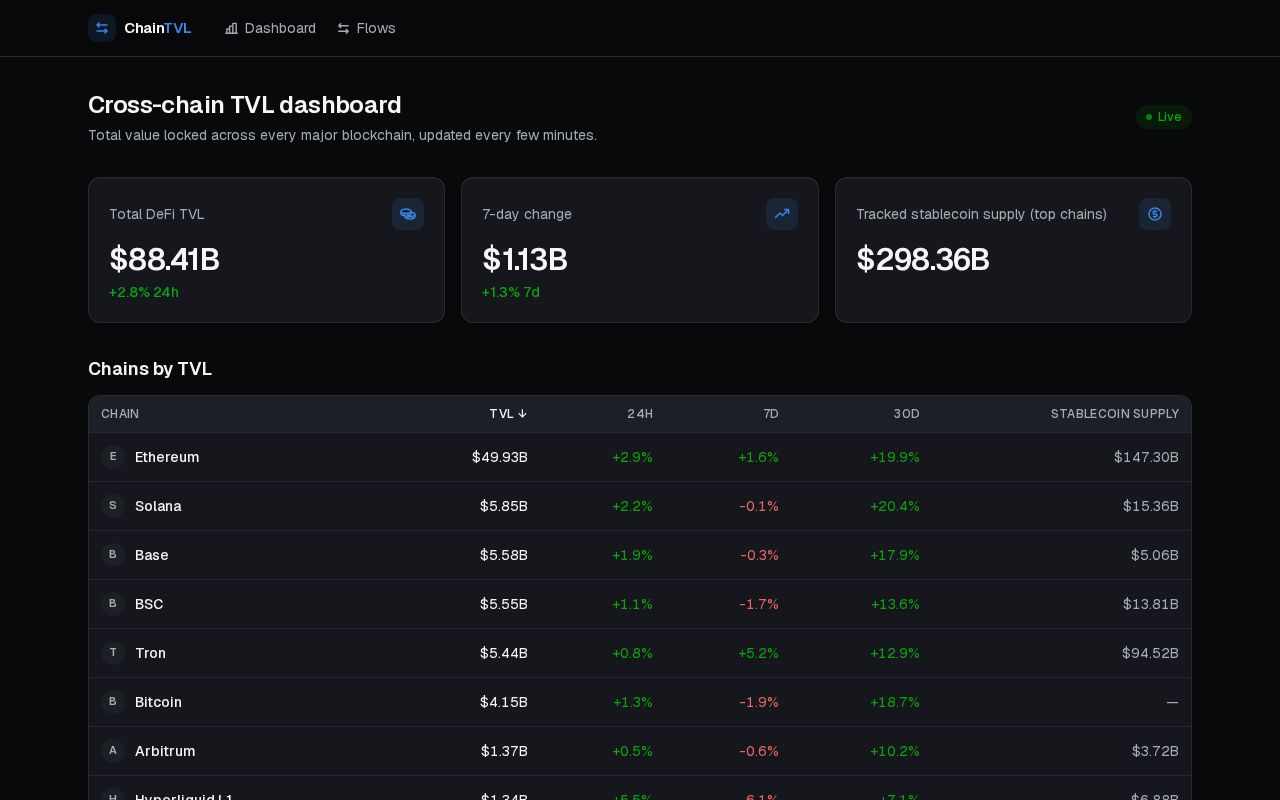Click the +5.2% Tron 7D value
Viewport: 1280px width, 800px height.
758,653
